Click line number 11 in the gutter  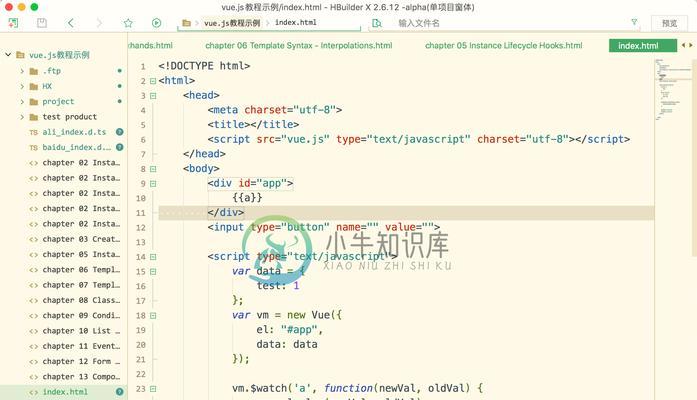point(140,213)
